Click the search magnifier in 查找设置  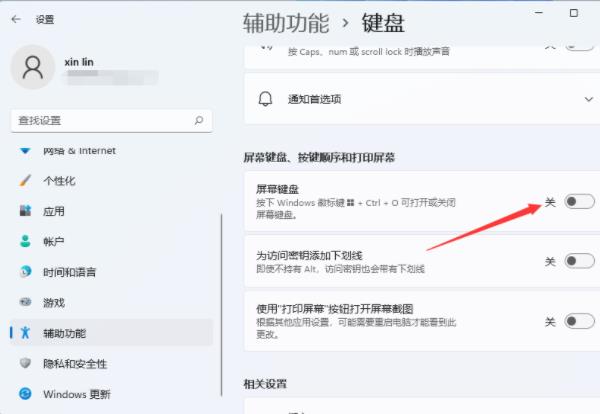tap(199, 121)
